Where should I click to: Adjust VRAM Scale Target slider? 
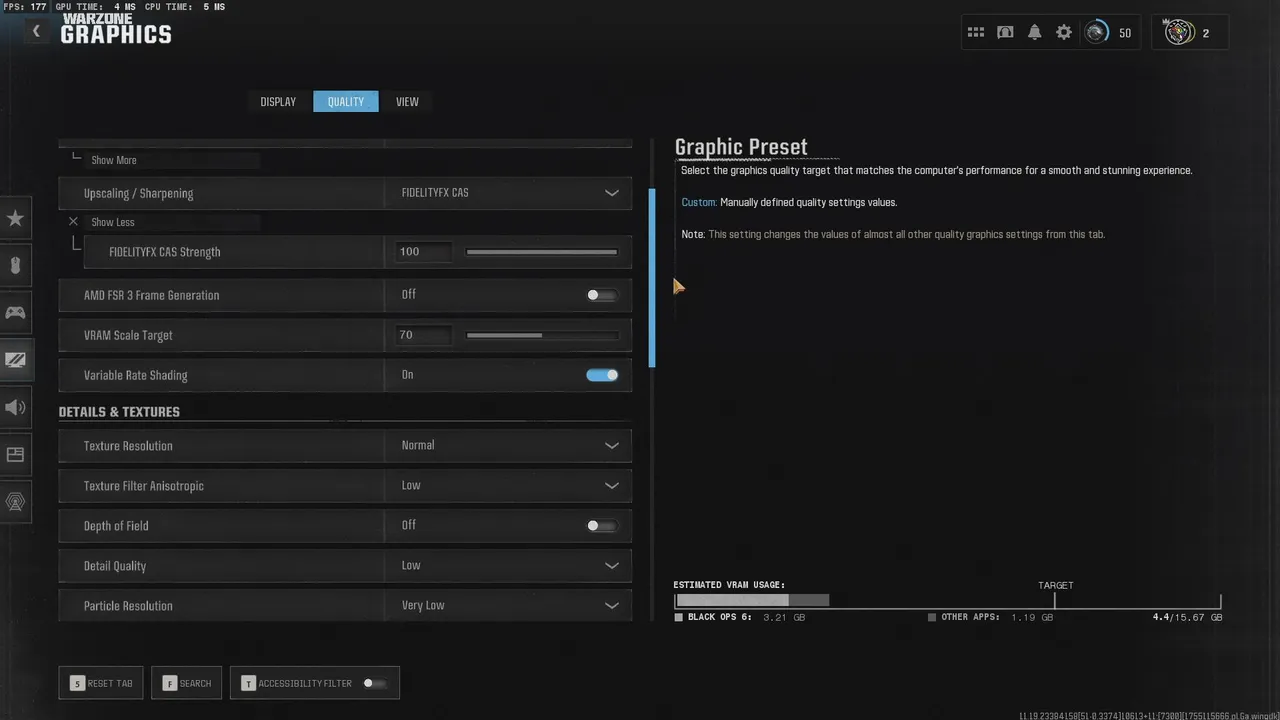[542, 335]
